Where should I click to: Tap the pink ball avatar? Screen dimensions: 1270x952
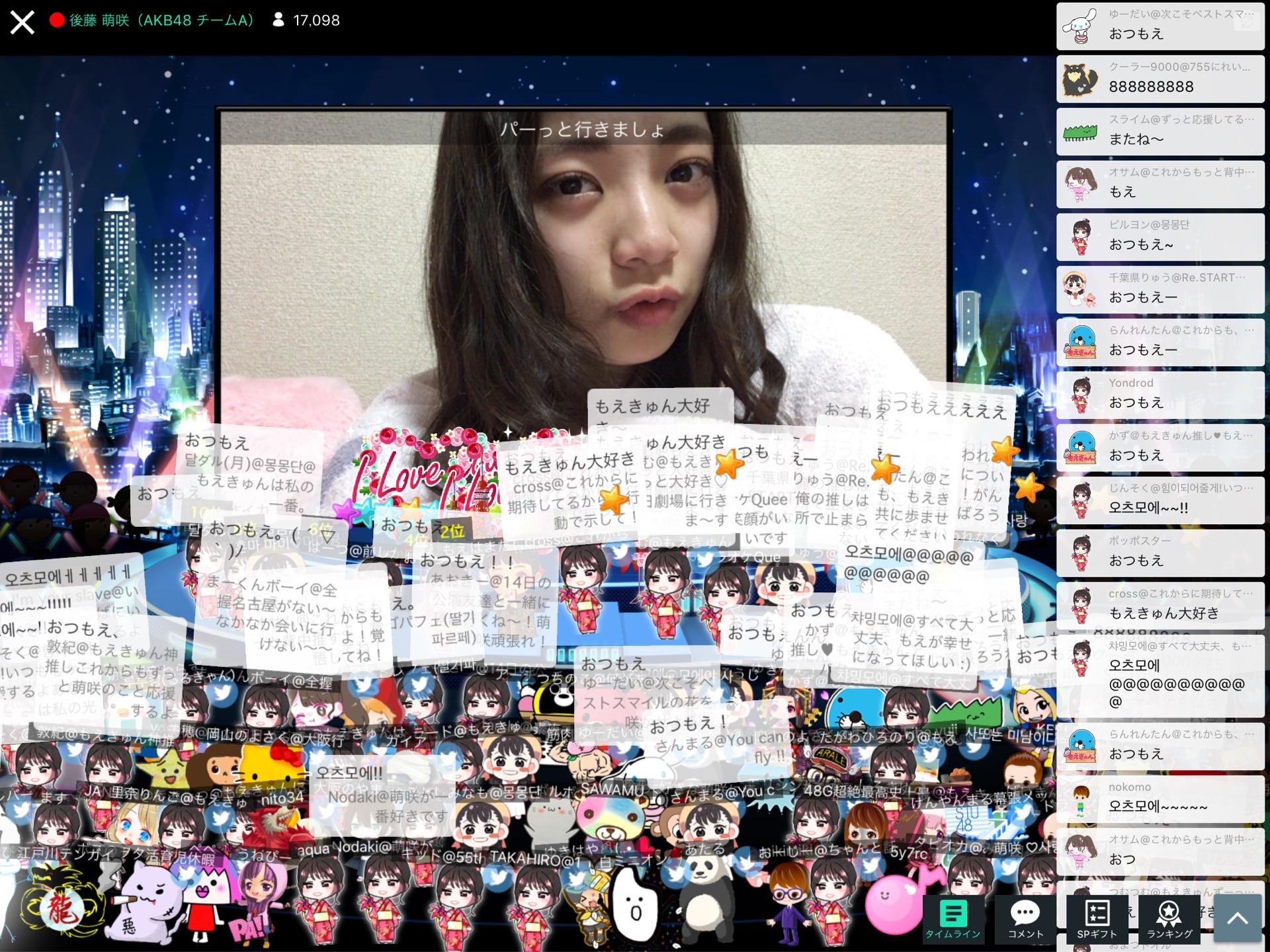894,905
